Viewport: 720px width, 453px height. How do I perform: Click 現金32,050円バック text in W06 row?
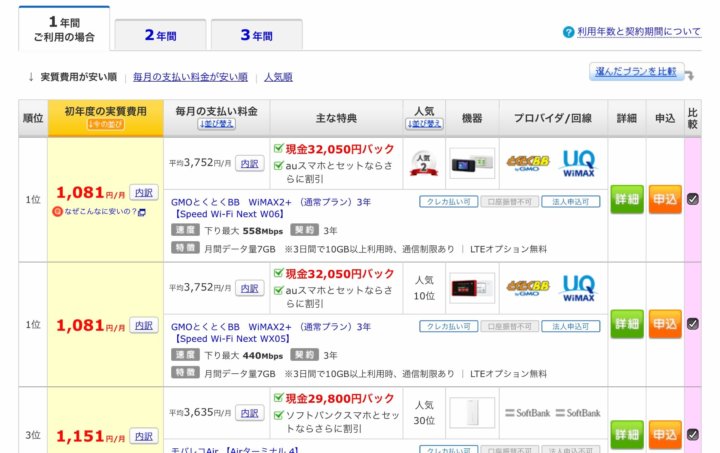[x=340, y=149]
